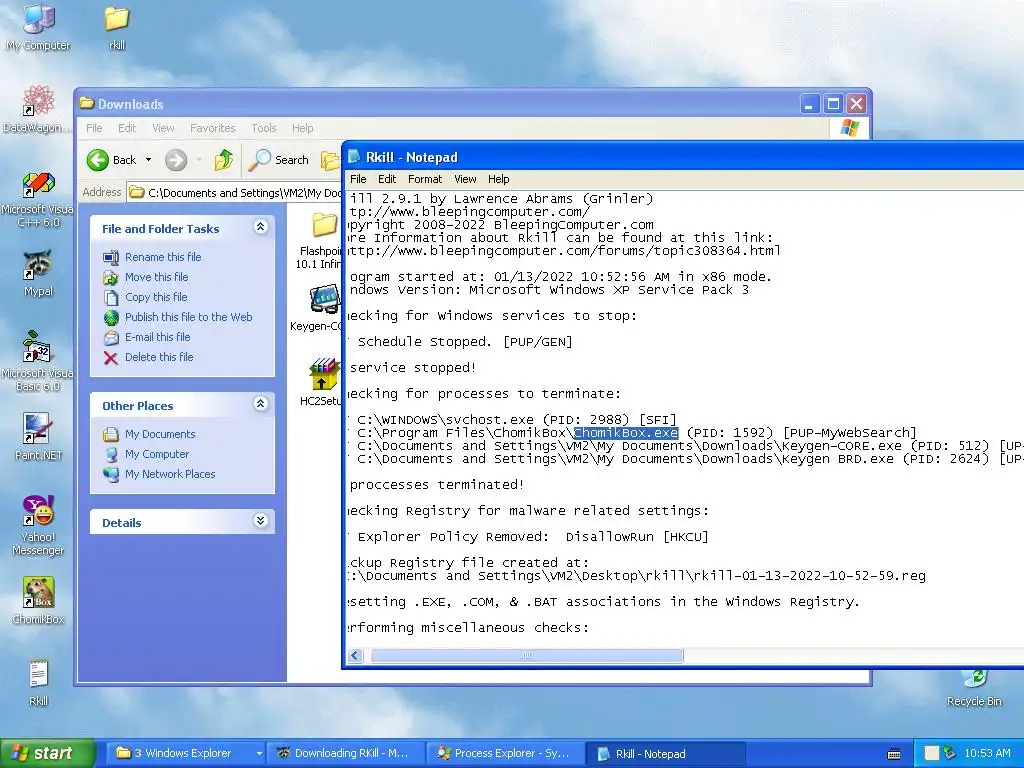Click E-mail this file task

click(157, 337)
